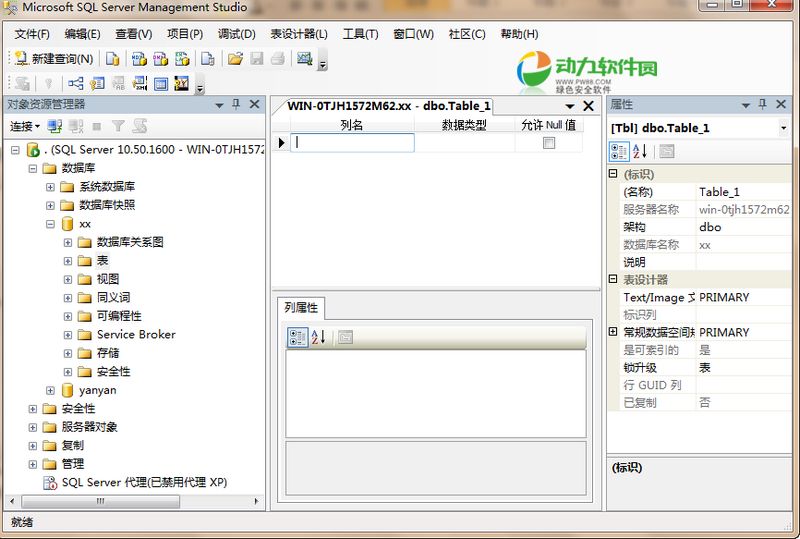Click the New Query (新建查询) toolbar button

(54, 59)
